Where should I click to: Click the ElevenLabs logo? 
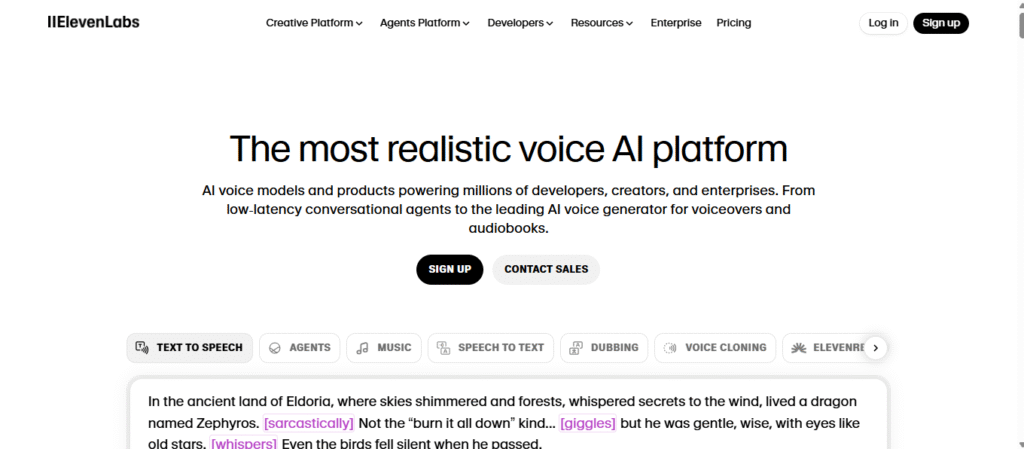pos(94,22)
